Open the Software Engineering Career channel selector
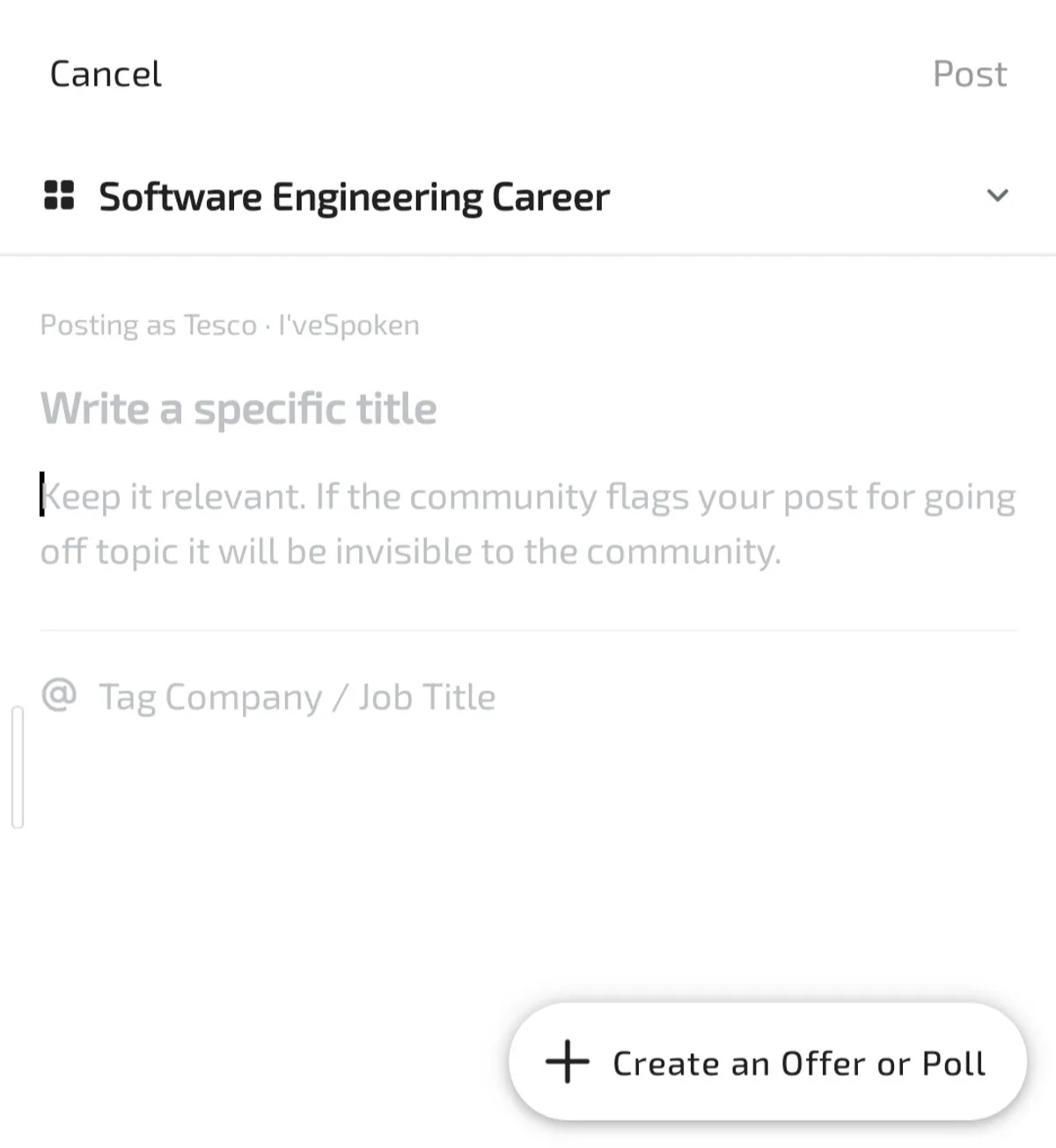Viewport: 1056px width, 1148px height. point(352,196)
